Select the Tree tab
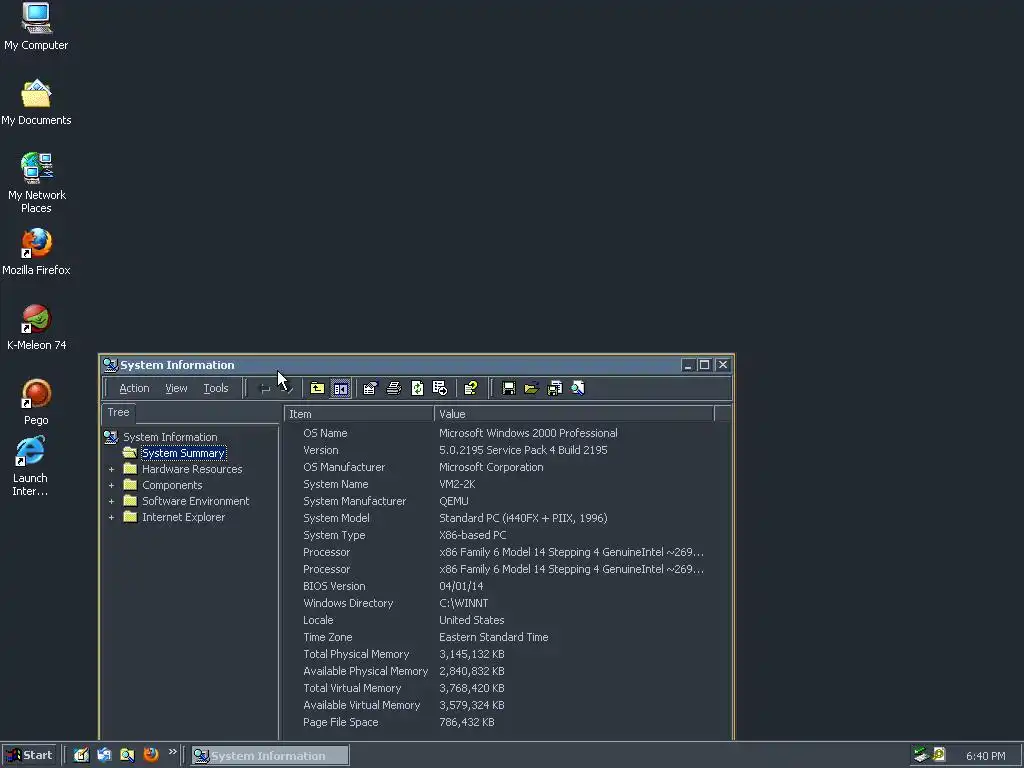1024x768 pixels. [x=119, y=413]
